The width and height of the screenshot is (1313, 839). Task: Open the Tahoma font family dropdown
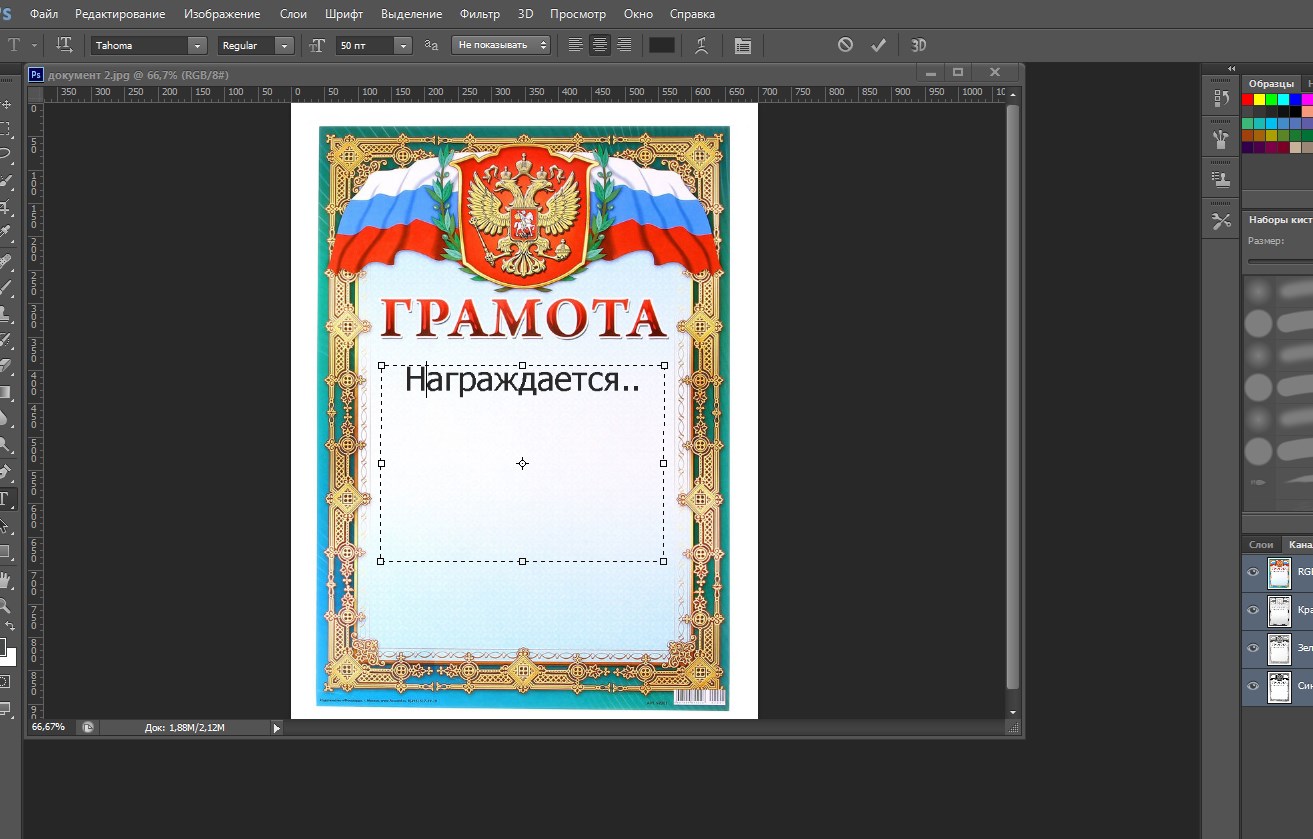[197, 46]
